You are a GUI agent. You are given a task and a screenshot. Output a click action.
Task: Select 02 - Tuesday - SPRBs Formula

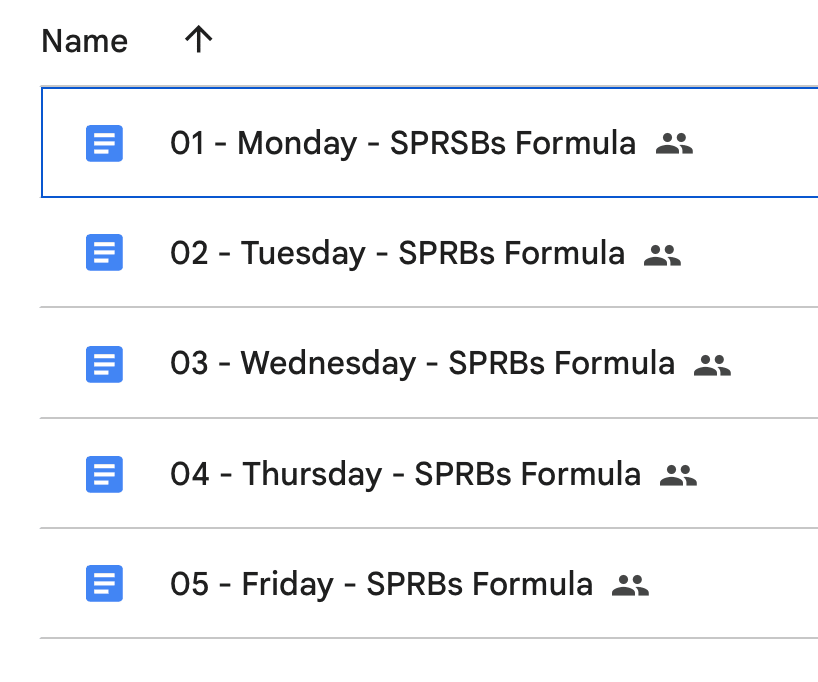[x=398, y=254]
